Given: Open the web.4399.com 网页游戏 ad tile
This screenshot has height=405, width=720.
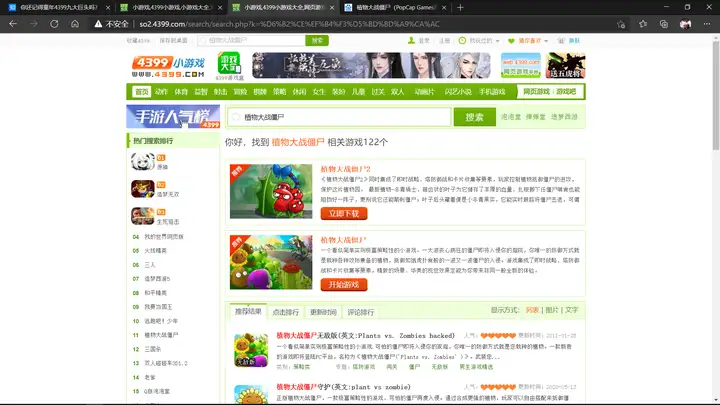Looking at the screenshot, I should (521, 65).
